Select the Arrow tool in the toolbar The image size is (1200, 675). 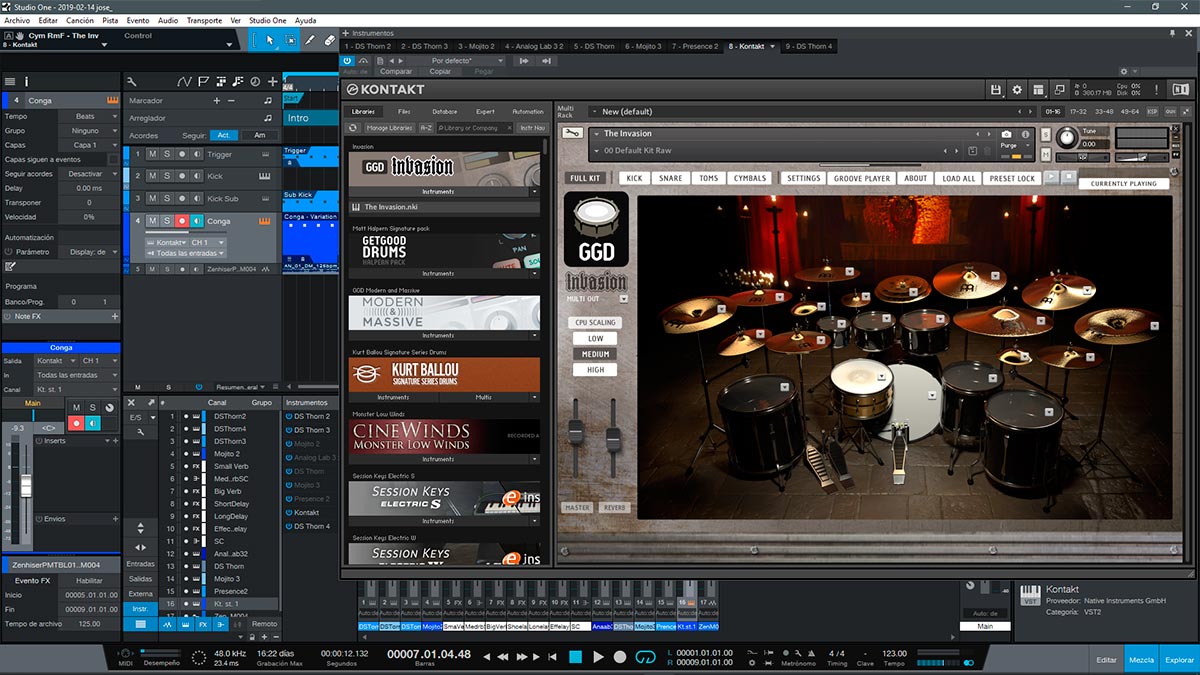(x=271, y=40)
